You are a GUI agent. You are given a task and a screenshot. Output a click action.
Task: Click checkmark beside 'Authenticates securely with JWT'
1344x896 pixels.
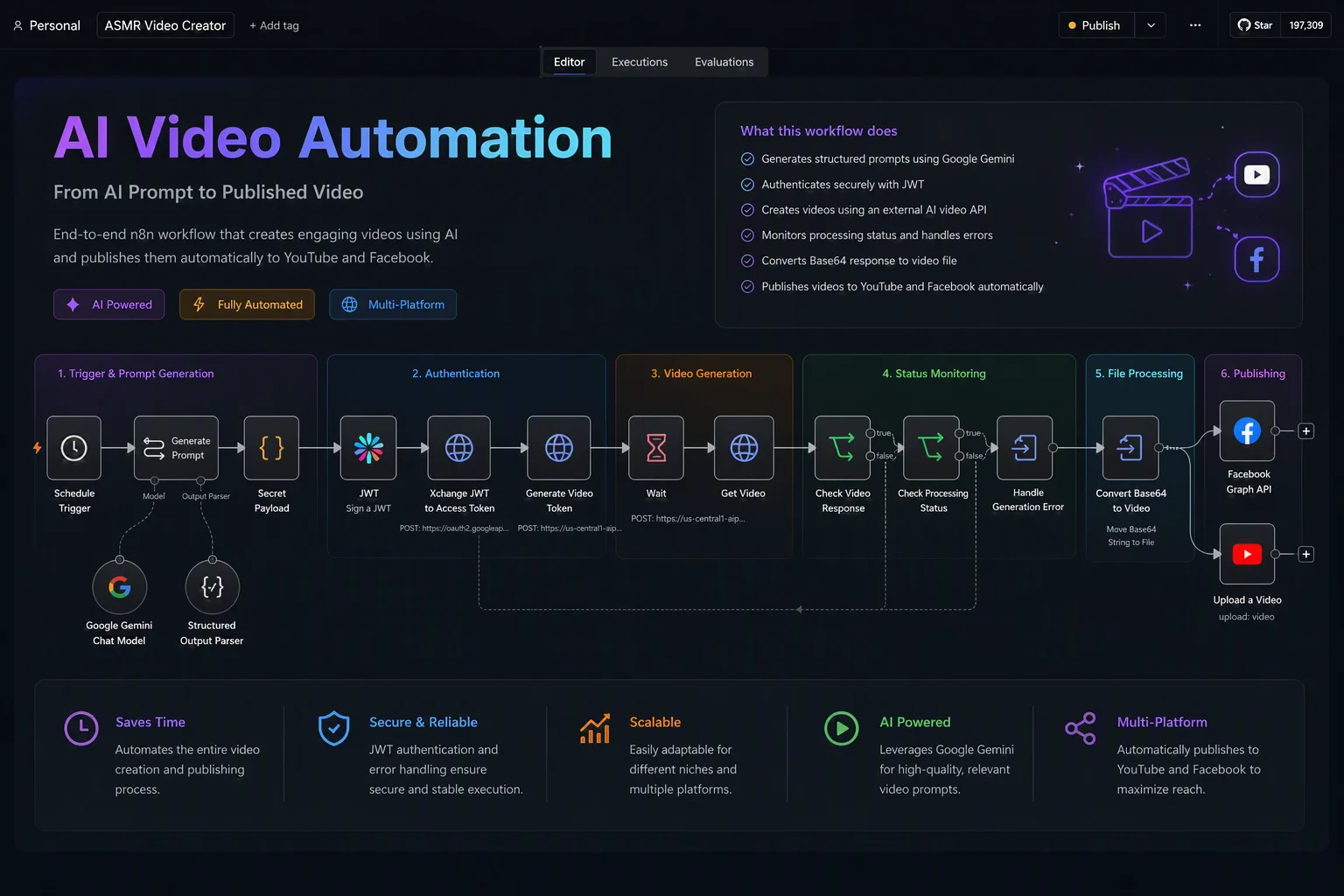point(747,185)
